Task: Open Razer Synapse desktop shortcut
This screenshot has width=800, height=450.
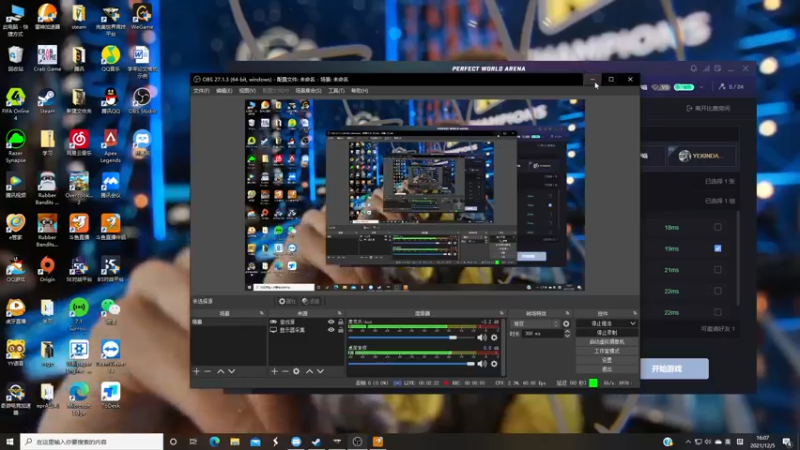Action: pos(15,145)
